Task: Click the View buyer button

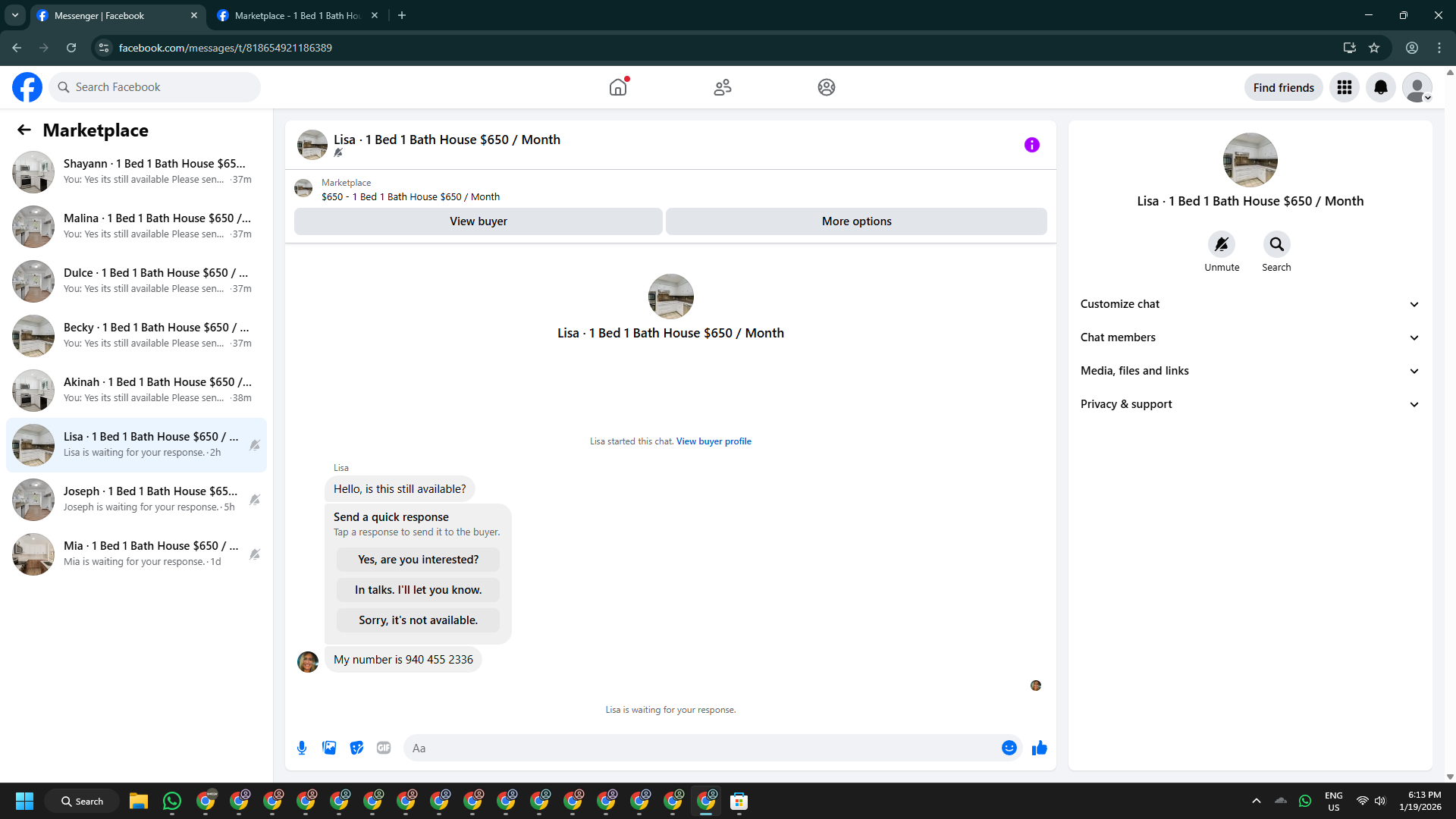Action: click(478, 221)
